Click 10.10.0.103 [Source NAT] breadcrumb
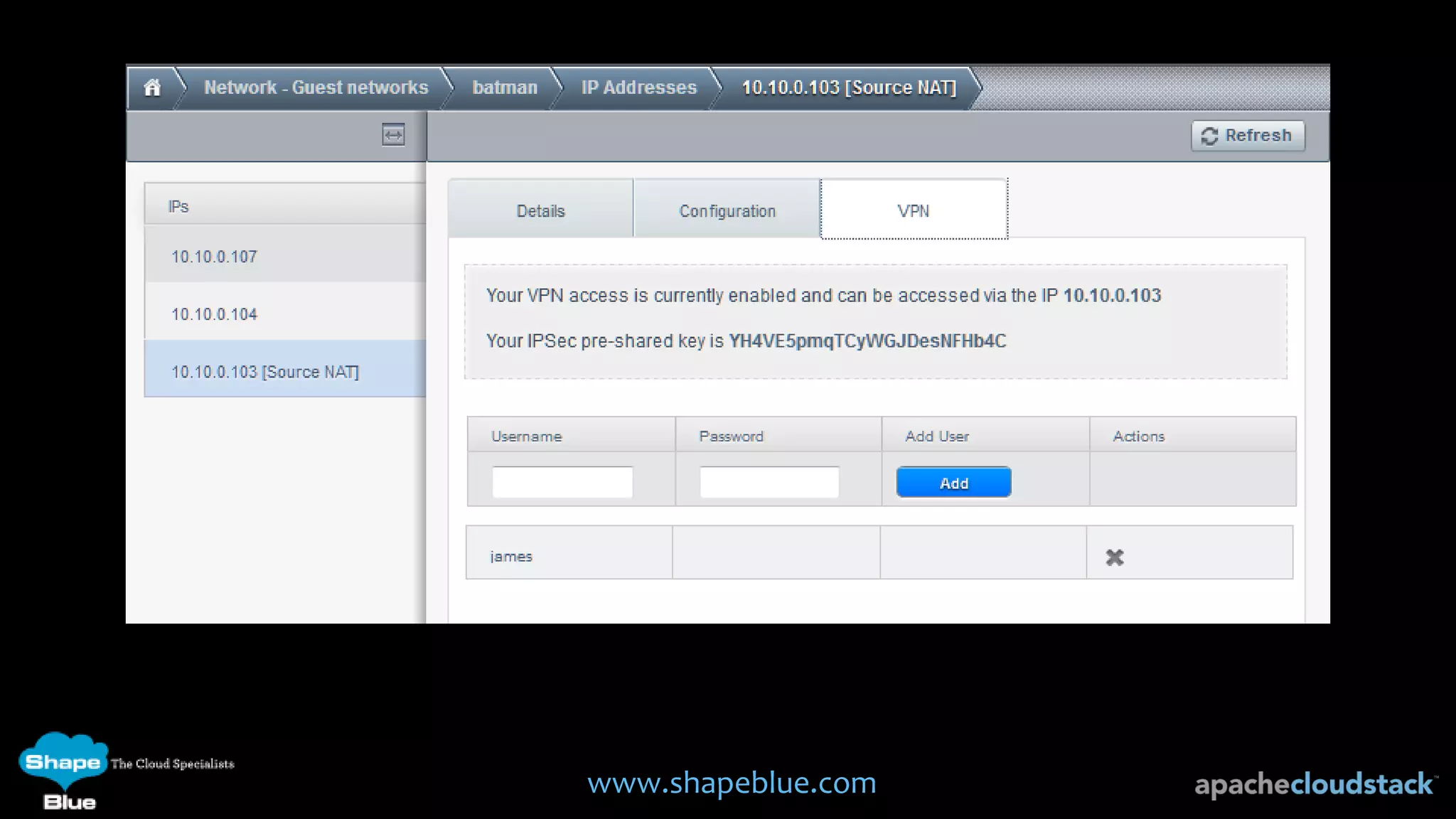The image size is (1456, 819). click(849, 87)
